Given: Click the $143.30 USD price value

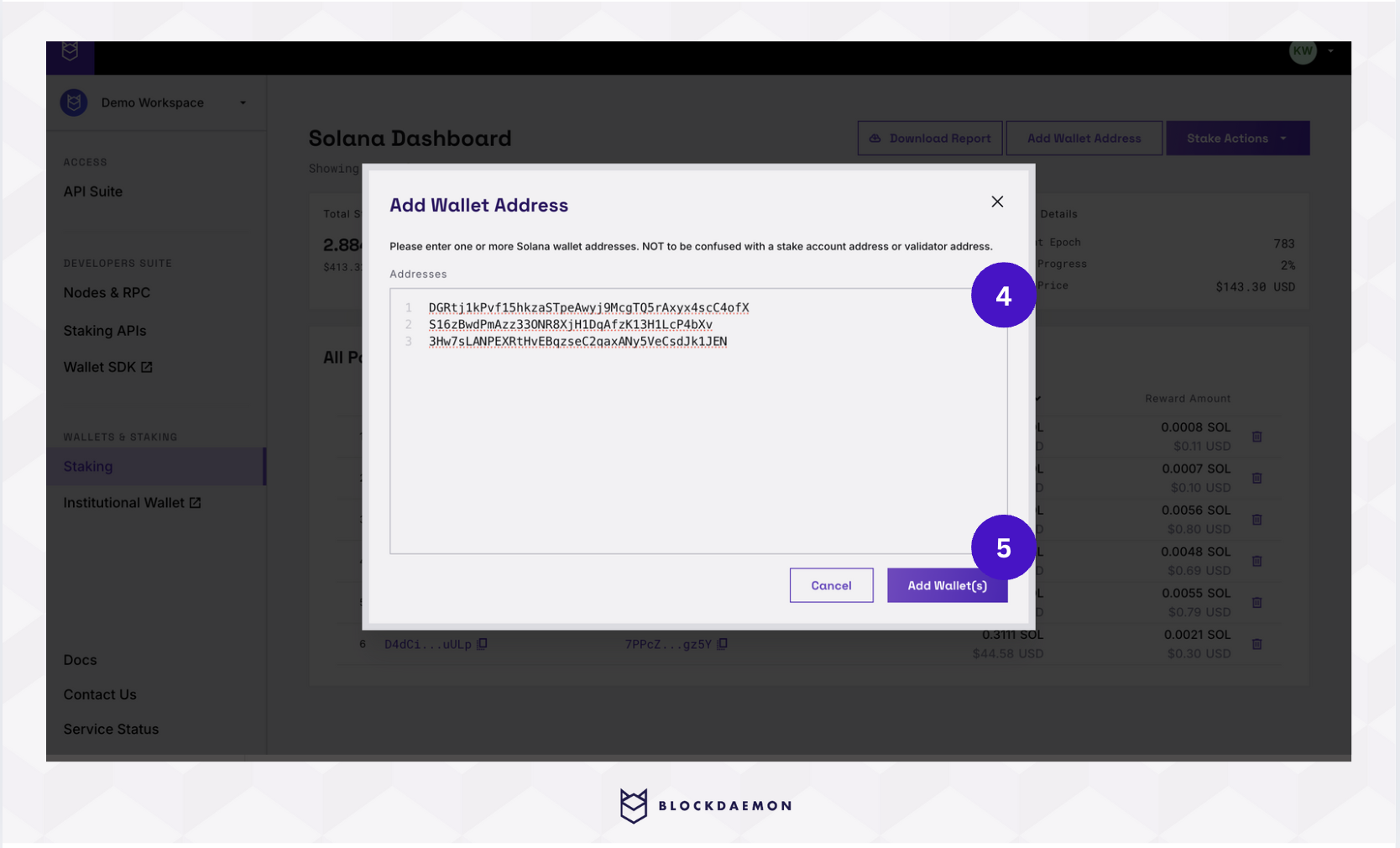Looking at the screenshot, I should pyautogui.click(x=1255, y=286).
